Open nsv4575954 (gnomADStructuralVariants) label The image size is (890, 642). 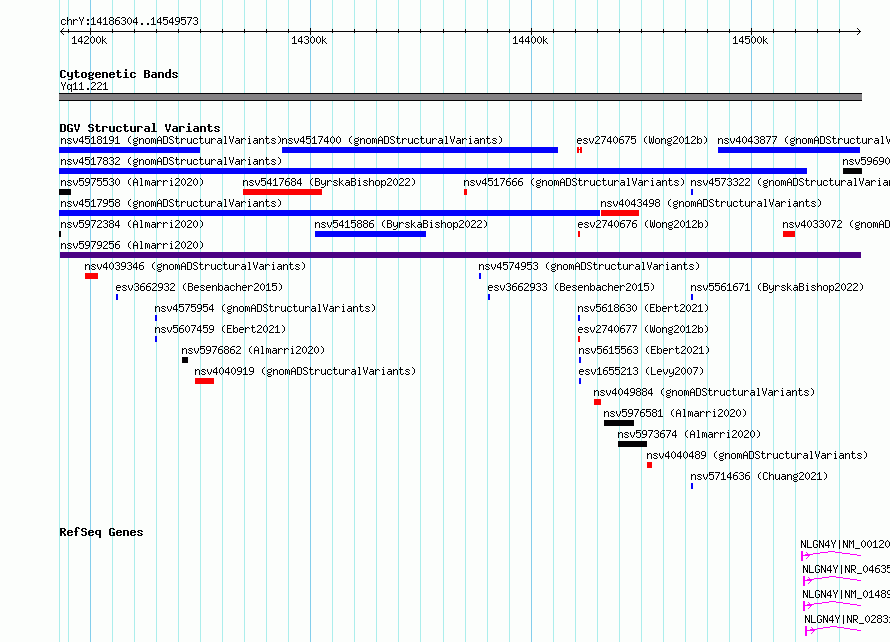tap(266, 308)
